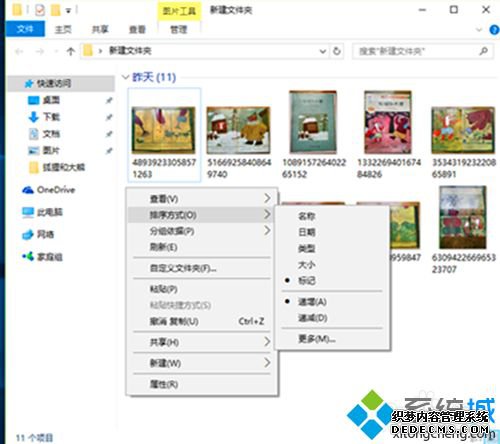Click the refresh icon beside address bar
The image size is (500, 444).
[337, 51]
